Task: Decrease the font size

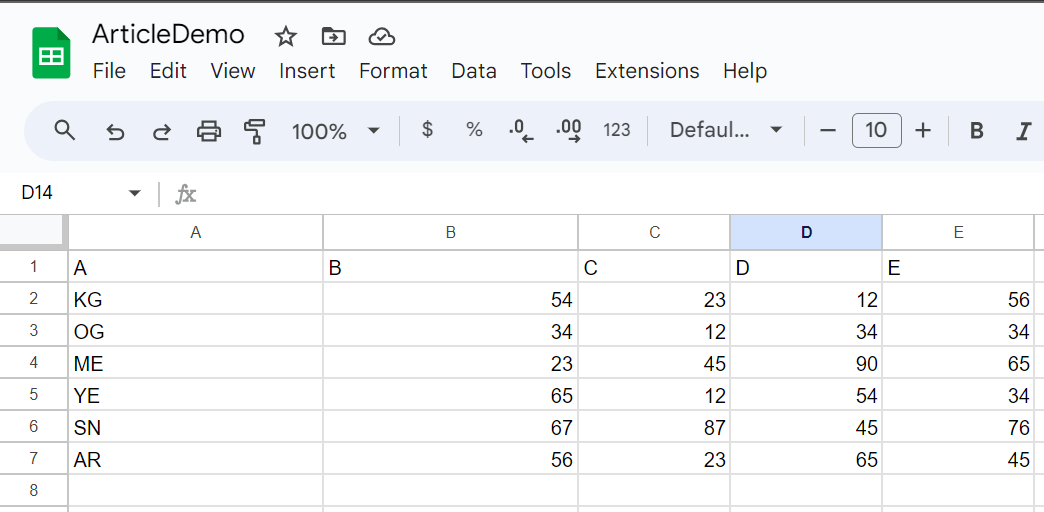Action: [828, 130]
